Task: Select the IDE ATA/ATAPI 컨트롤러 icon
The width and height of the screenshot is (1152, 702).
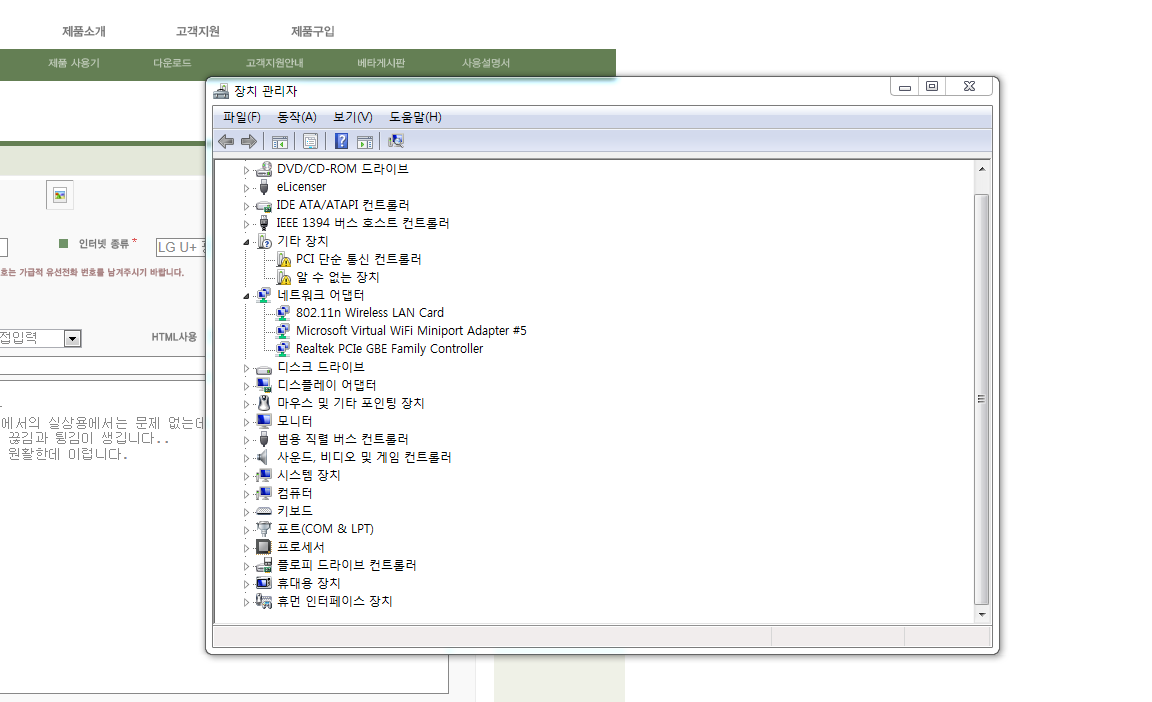Action: [264, 206]
